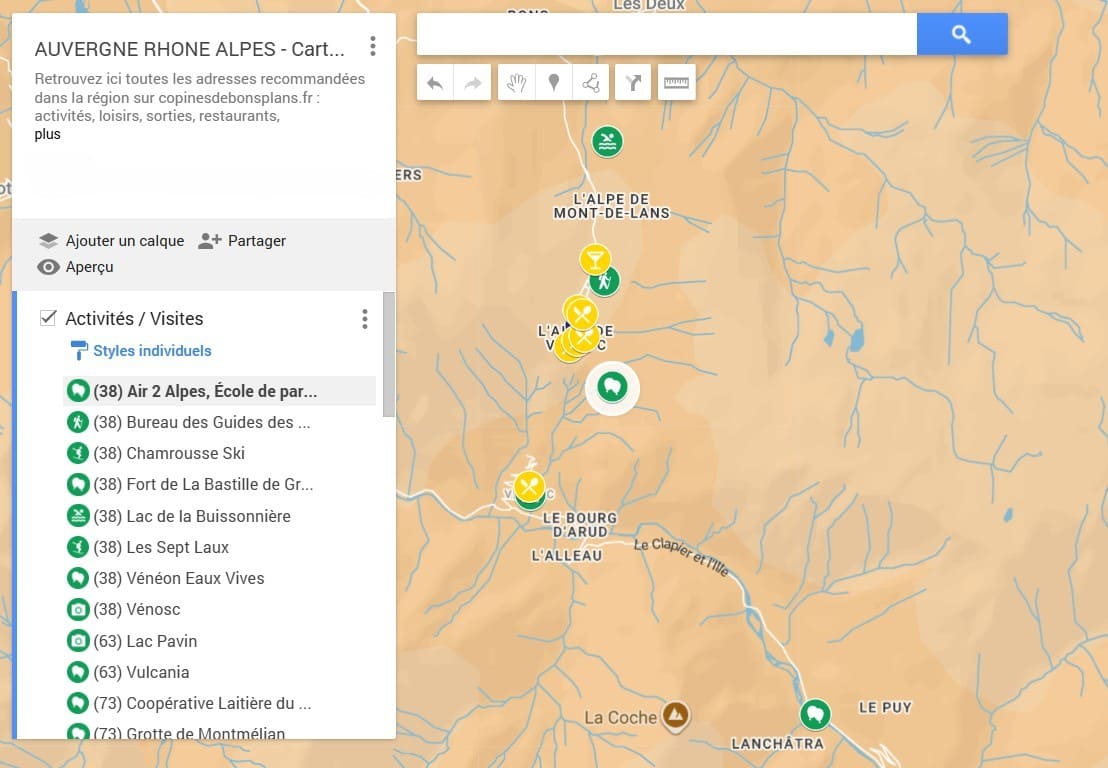This screenshot has height=768, width=1108.
Task: Open Activités / Visites layer options menu
Action: pos(365,319)
